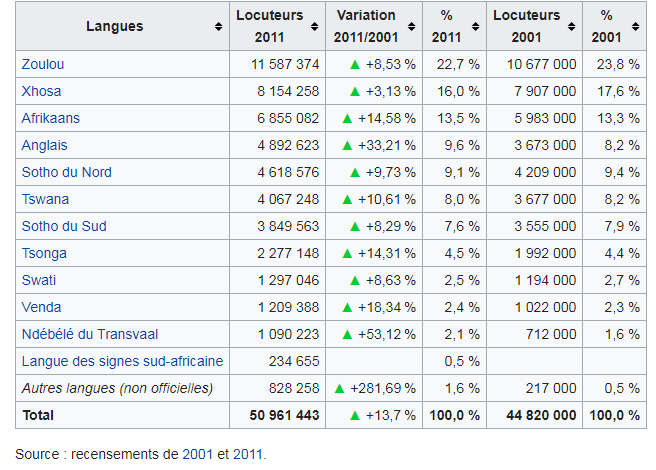The height and width of the screenshot is (470, 656).
Task: Sort by Locuteurs 2011 arrows
Action: tap(315, 27)
